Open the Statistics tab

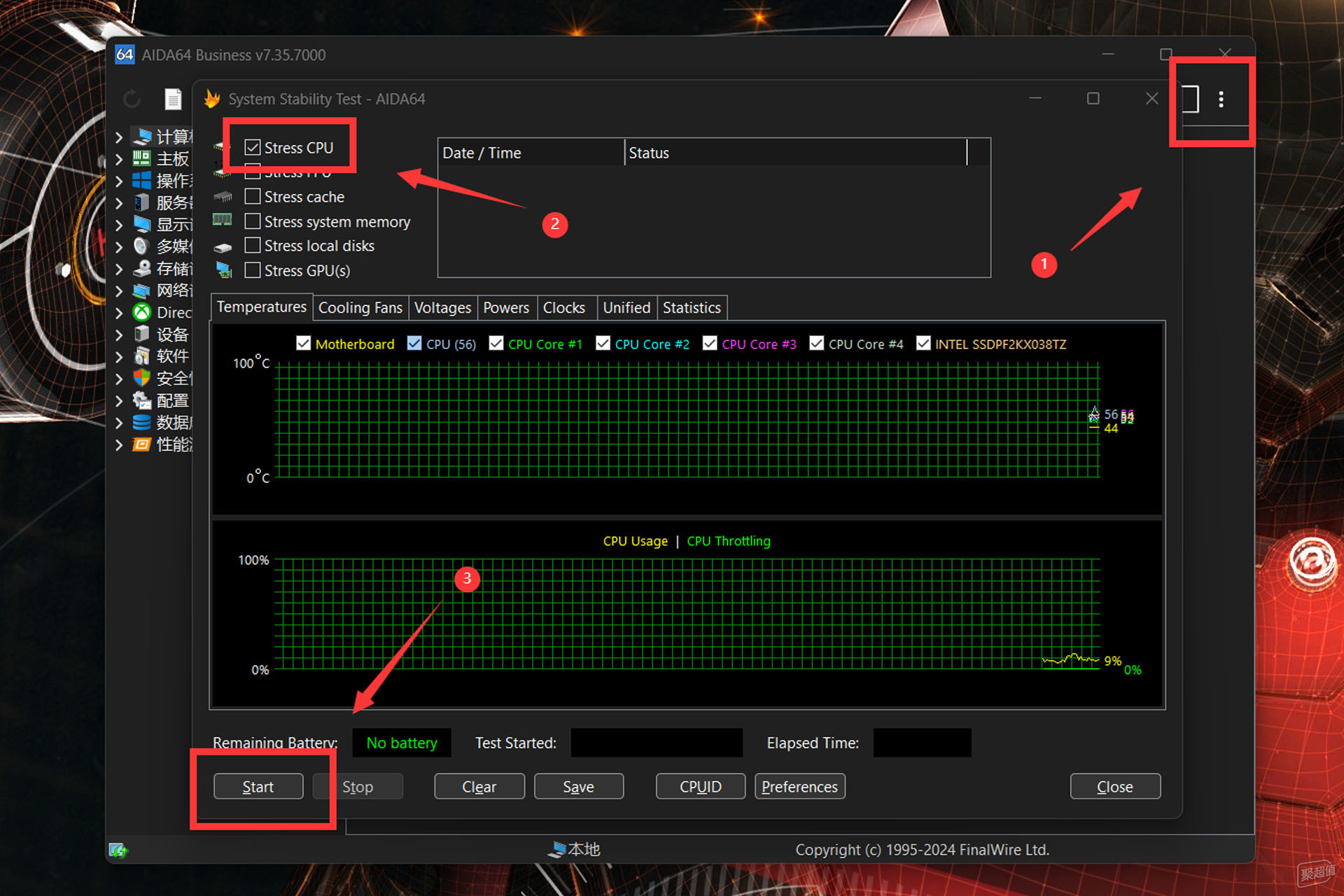[x=692, y=308]
